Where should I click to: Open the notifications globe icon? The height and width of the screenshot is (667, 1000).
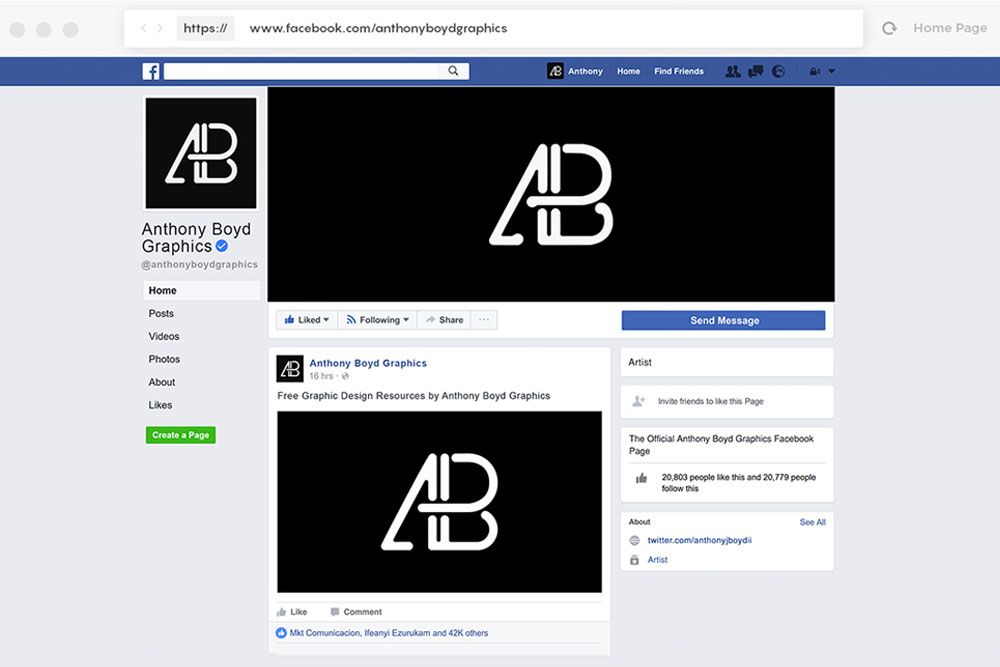[778, 71]
